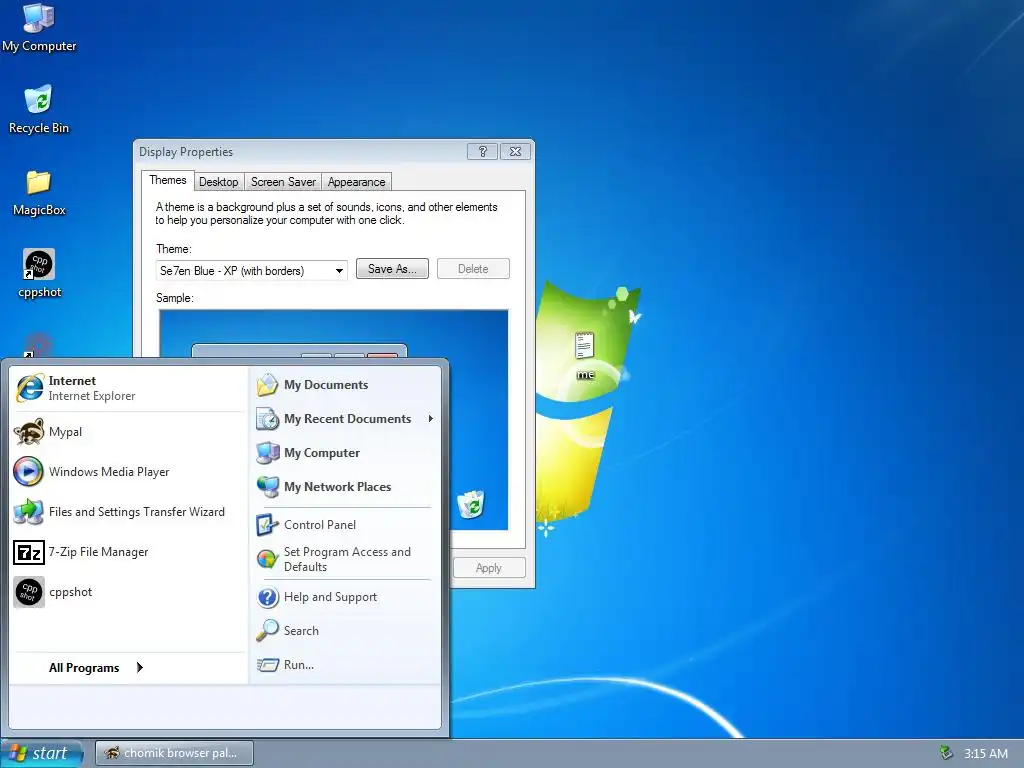Click the Apply button
This screenshot has height=768, width=1024.
pyautogui.click(x=489, y=568)
